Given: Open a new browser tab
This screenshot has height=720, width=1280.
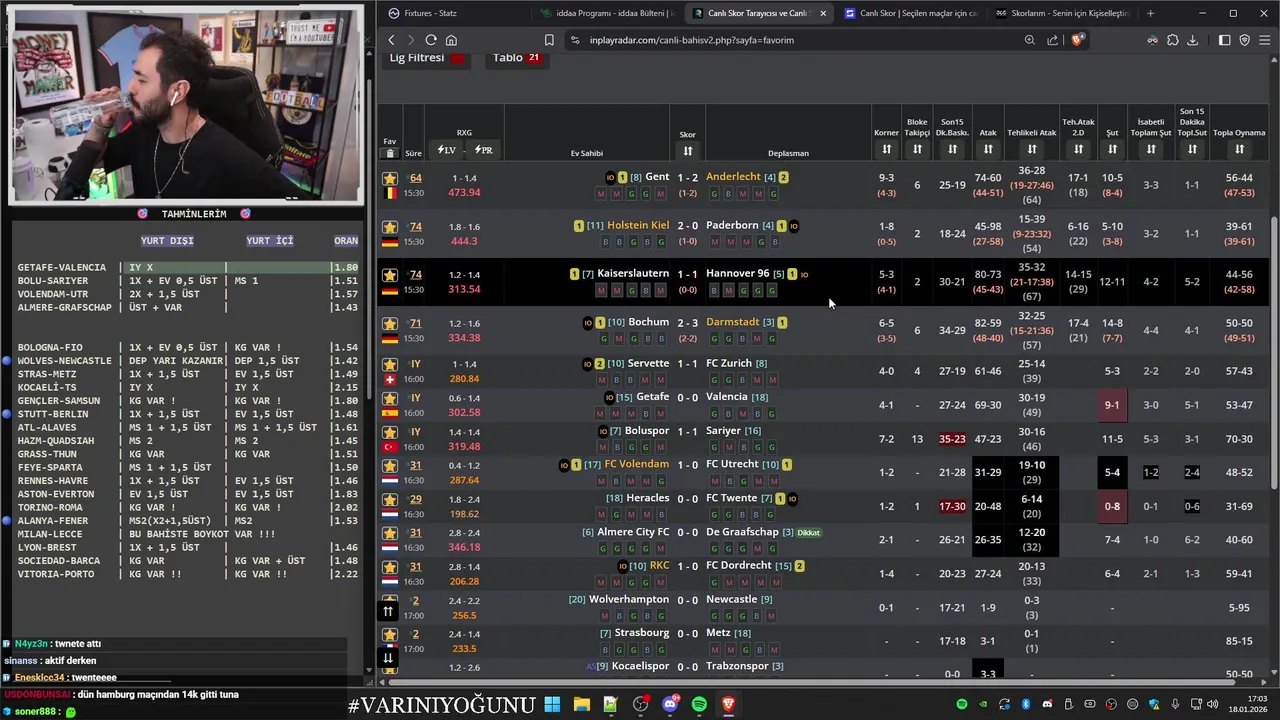Looking at the screenshot, I should (x=1150, y=13).
